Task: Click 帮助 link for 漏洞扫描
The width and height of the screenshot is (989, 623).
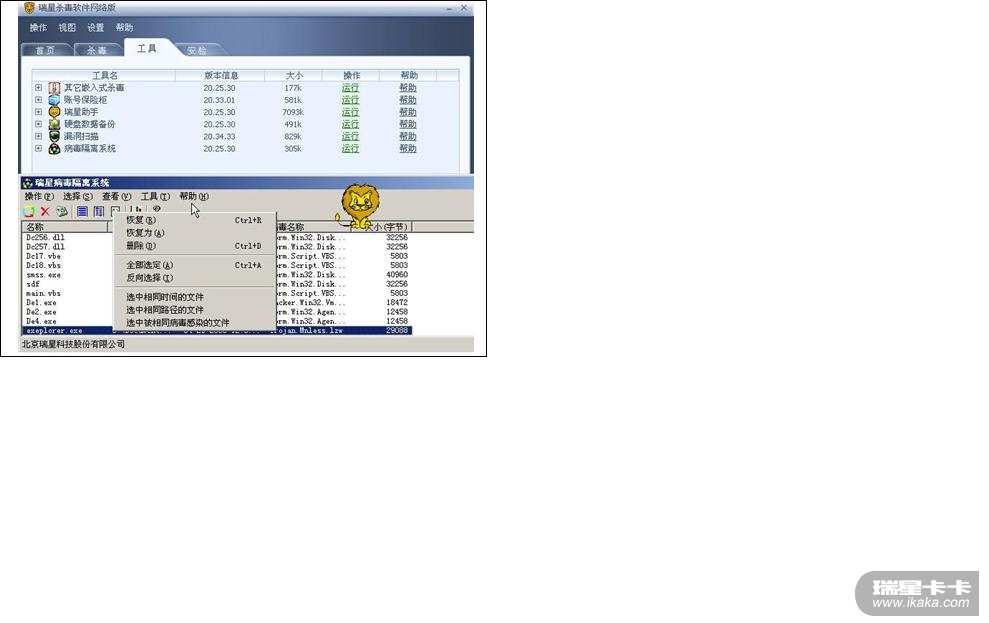Action: point(407,136)
